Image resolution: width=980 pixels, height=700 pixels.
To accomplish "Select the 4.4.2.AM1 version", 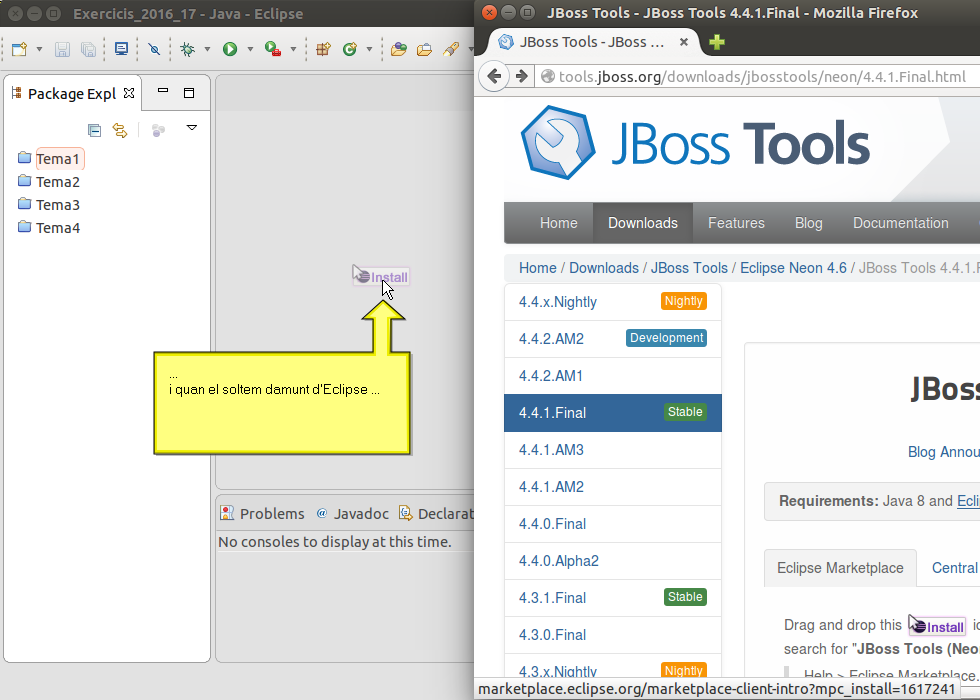I will pos(612,376).
